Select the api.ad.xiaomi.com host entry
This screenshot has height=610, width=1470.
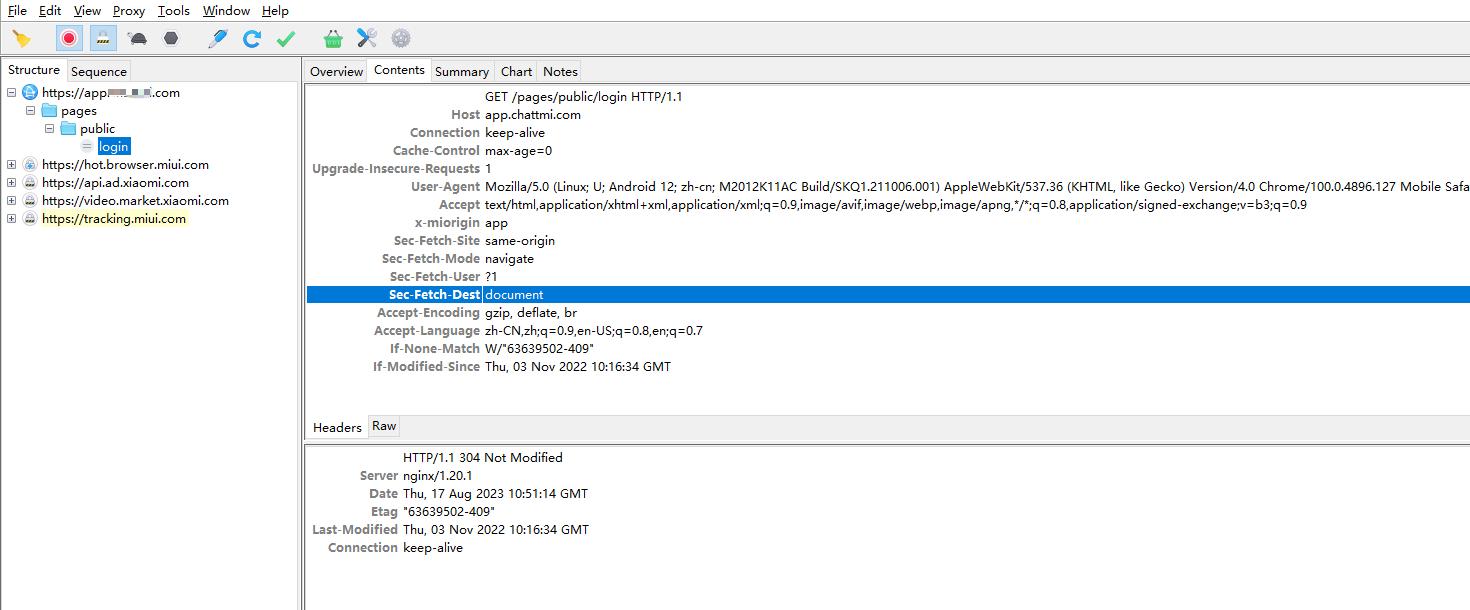coord(115,183)
